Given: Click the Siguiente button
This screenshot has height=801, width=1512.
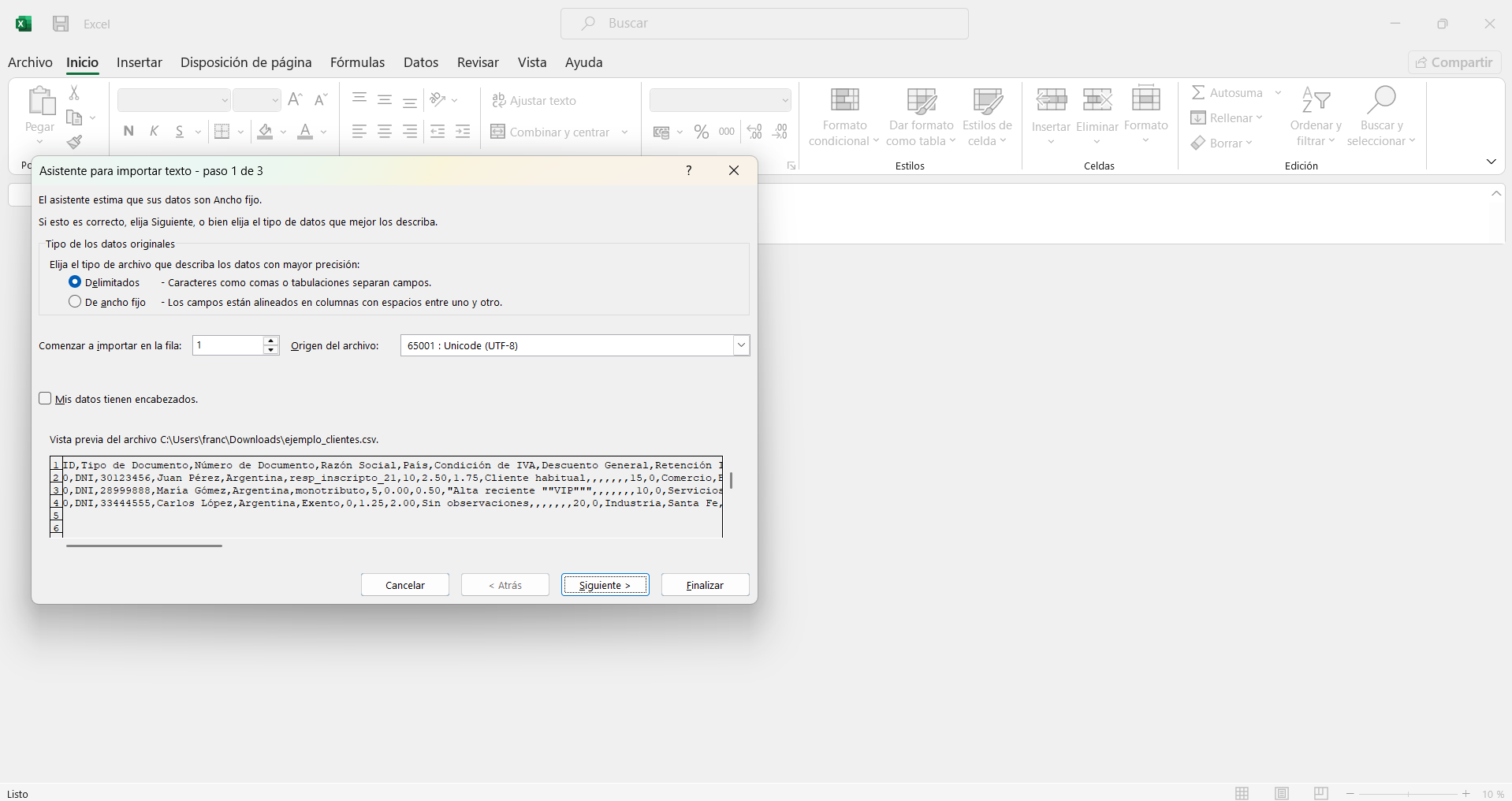Looking at the screenshot, I should coord(605,585).
